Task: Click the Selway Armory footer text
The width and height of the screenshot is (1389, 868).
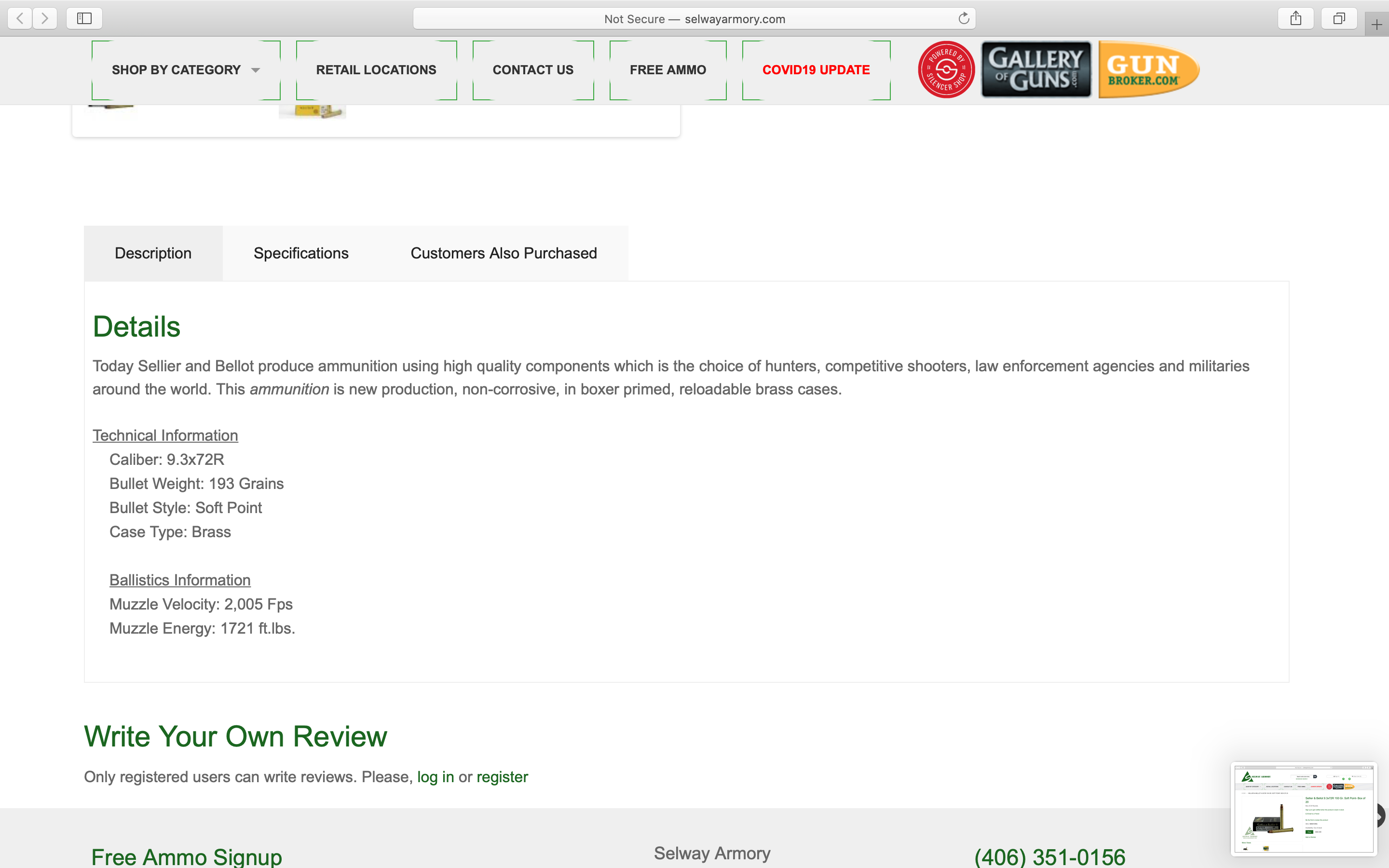Action: tap(712, 853)
